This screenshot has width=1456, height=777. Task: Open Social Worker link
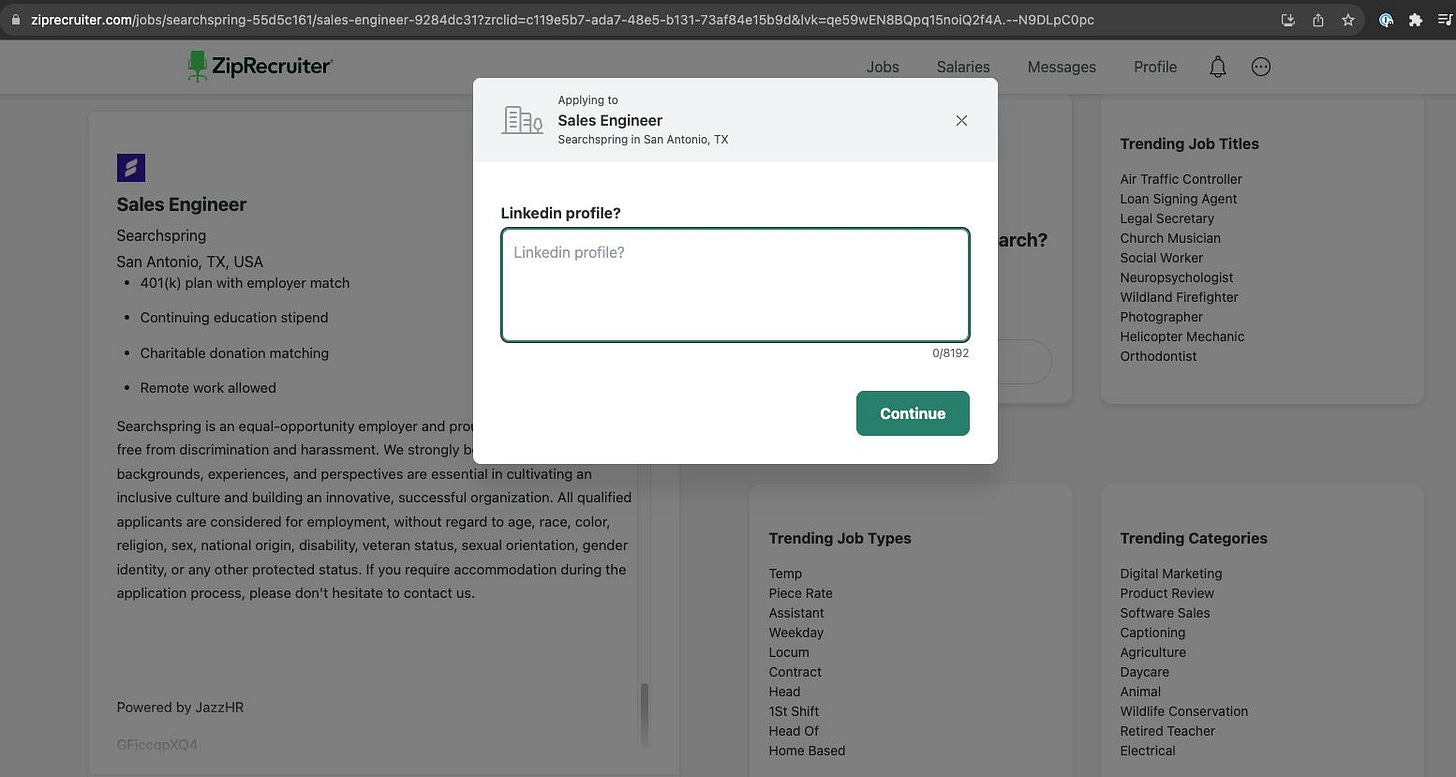(x=1162, y=258)
